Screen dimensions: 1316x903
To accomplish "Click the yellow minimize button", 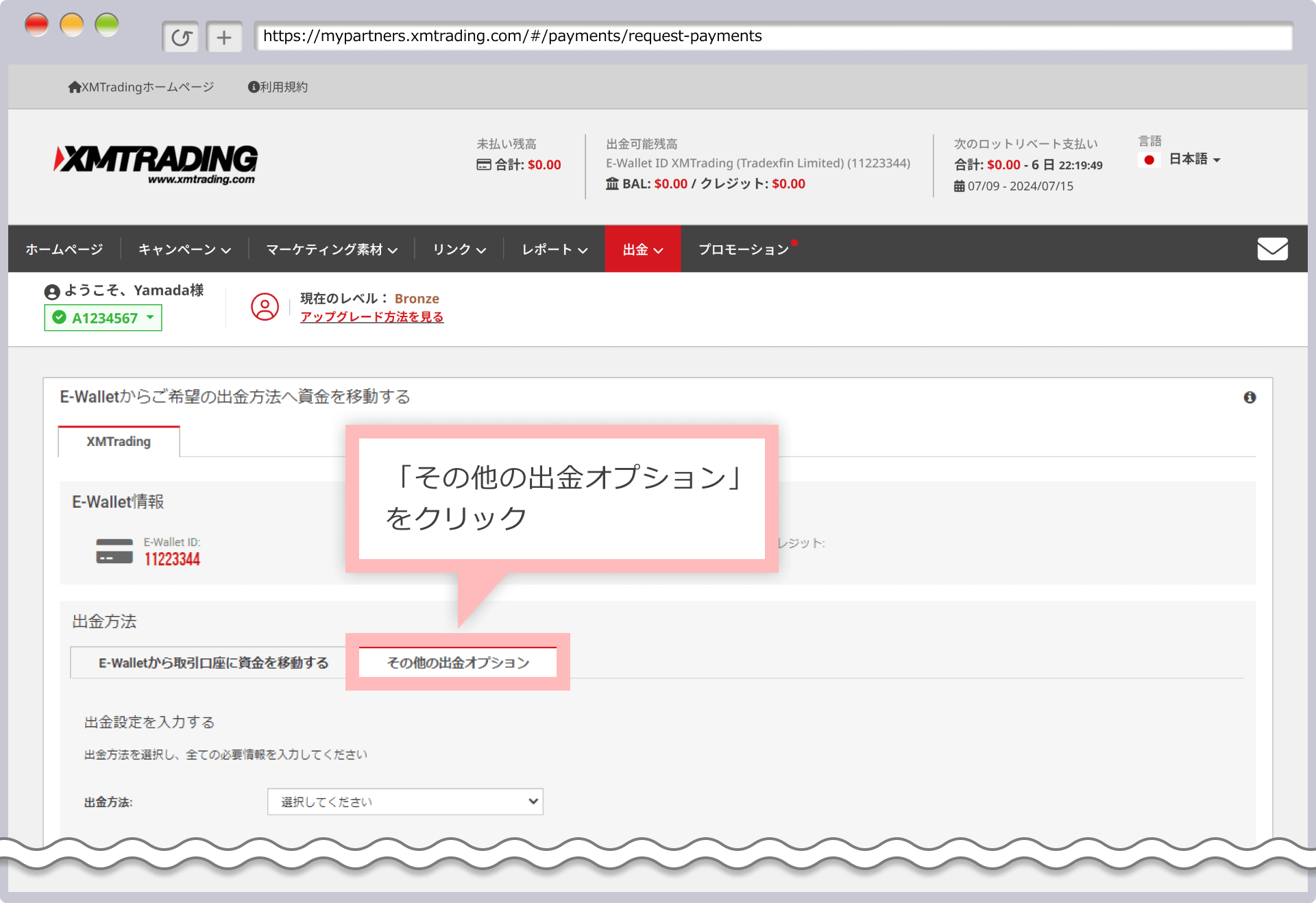I will [71, 25].
